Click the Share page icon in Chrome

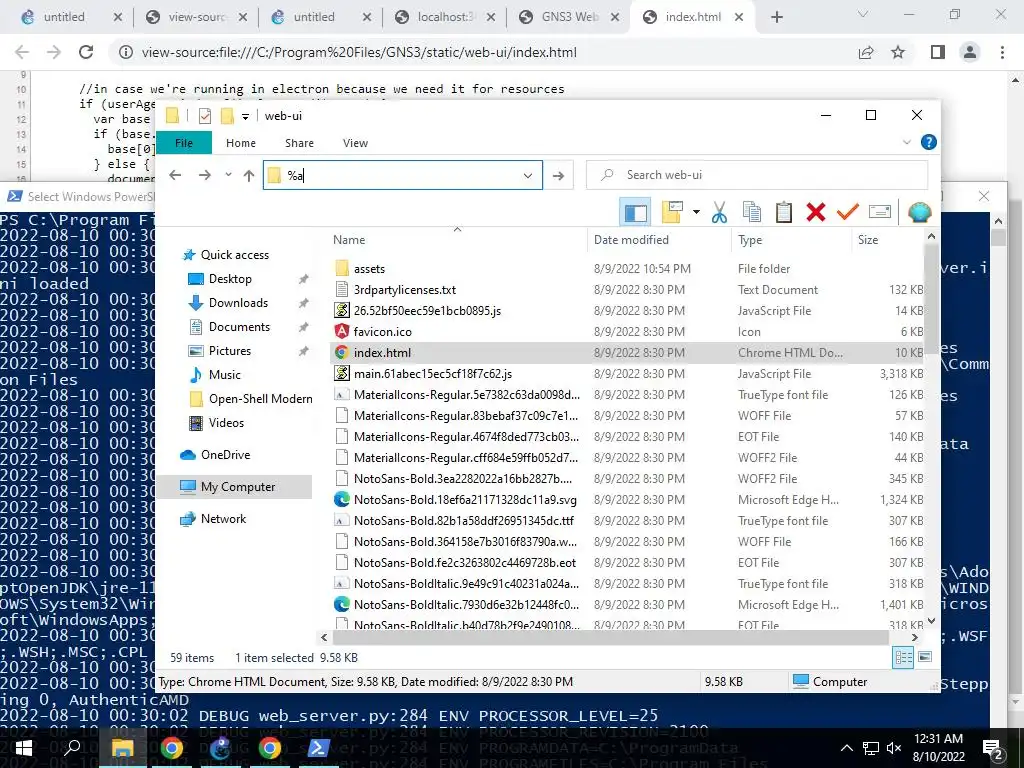[x=866, y=52]
